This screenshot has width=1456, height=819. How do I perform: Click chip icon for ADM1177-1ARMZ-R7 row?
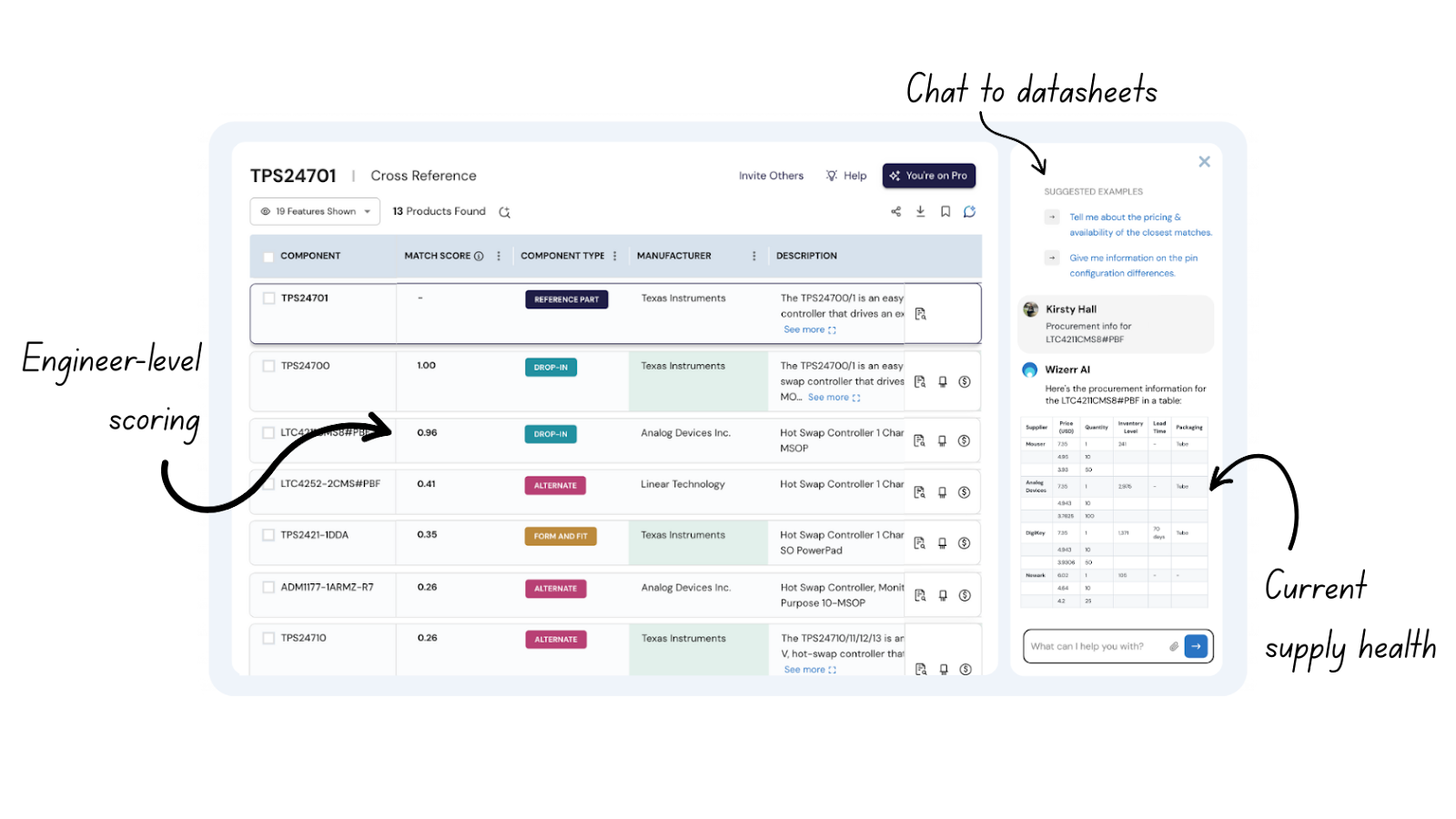(943, 595)
